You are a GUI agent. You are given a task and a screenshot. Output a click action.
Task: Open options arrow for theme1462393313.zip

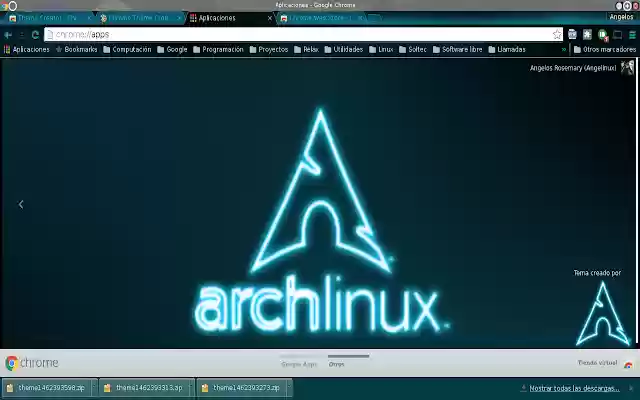coord(191,388)
